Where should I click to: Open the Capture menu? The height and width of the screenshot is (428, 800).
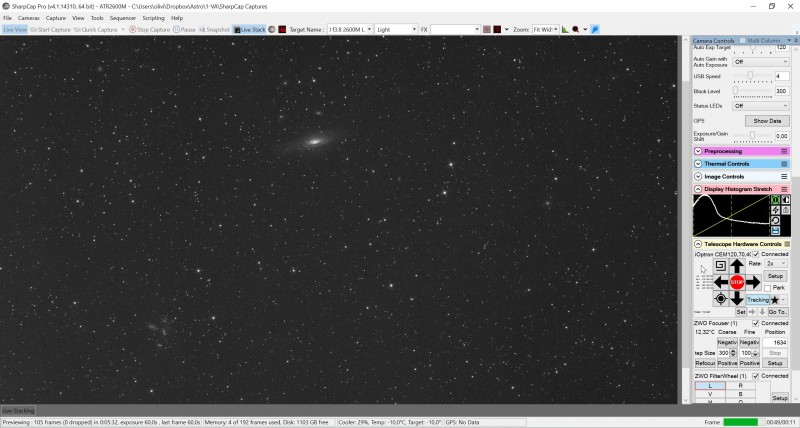[x=56, y=18]
